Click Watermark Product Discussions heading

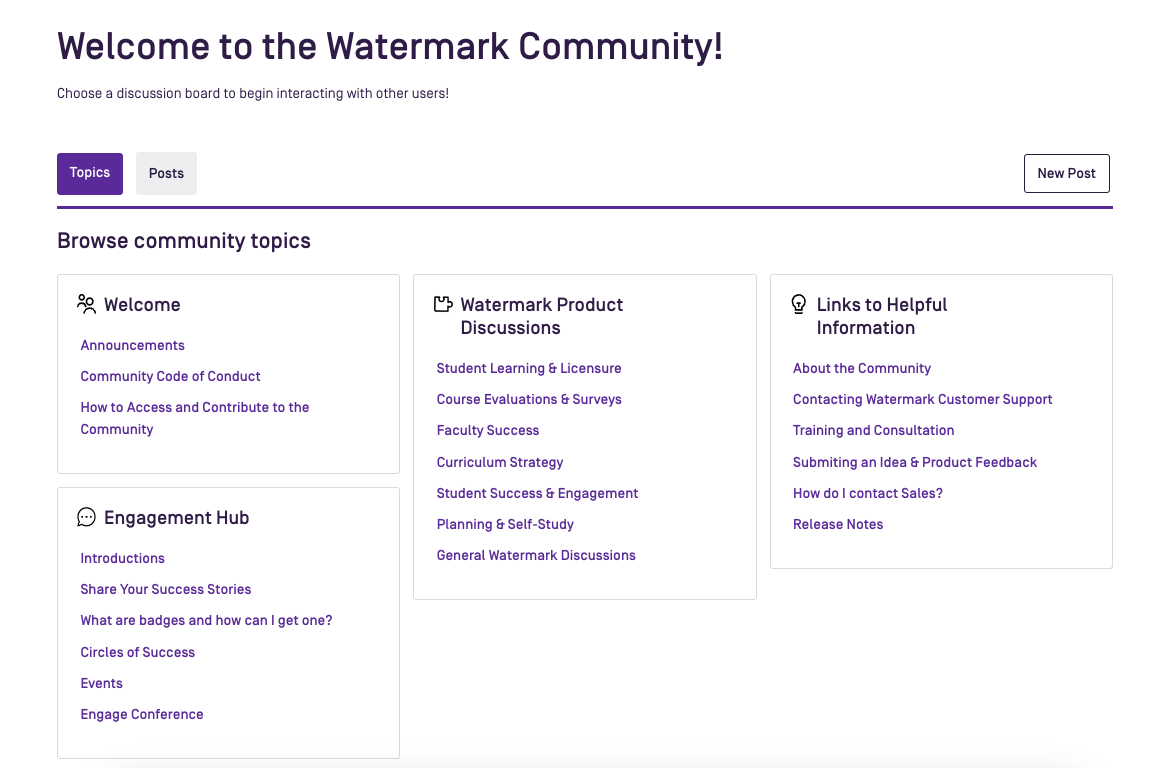(x=542, y=316)
